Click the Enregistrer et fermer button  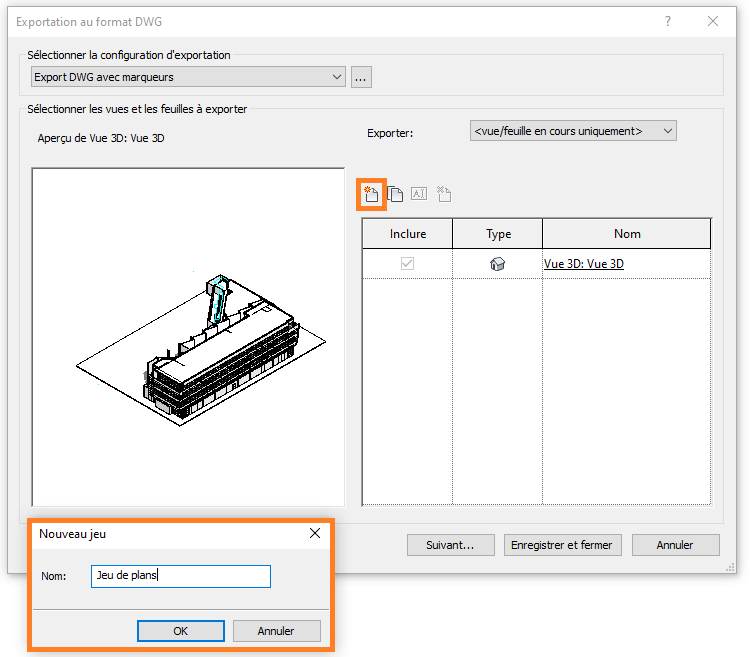(x=563, y=545)
